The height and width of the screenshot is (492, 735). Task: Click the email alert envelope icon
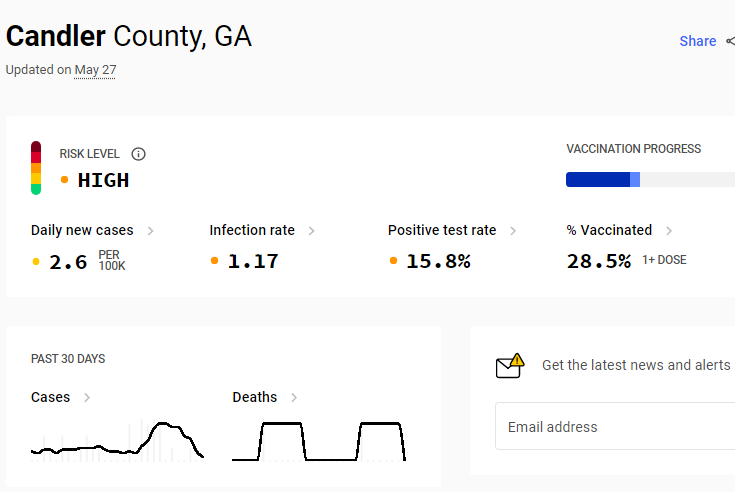coord(510,365)
